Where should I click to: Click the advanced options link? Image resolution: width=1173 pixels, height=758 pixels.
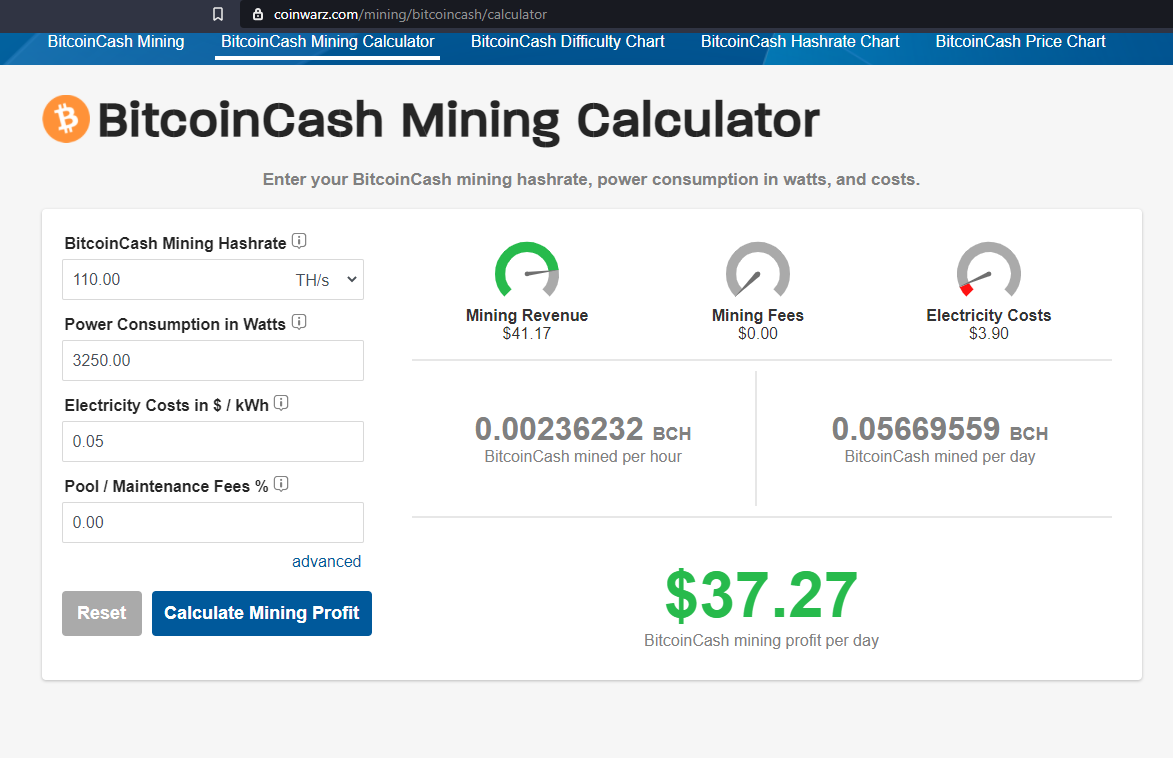click(326, 561)
